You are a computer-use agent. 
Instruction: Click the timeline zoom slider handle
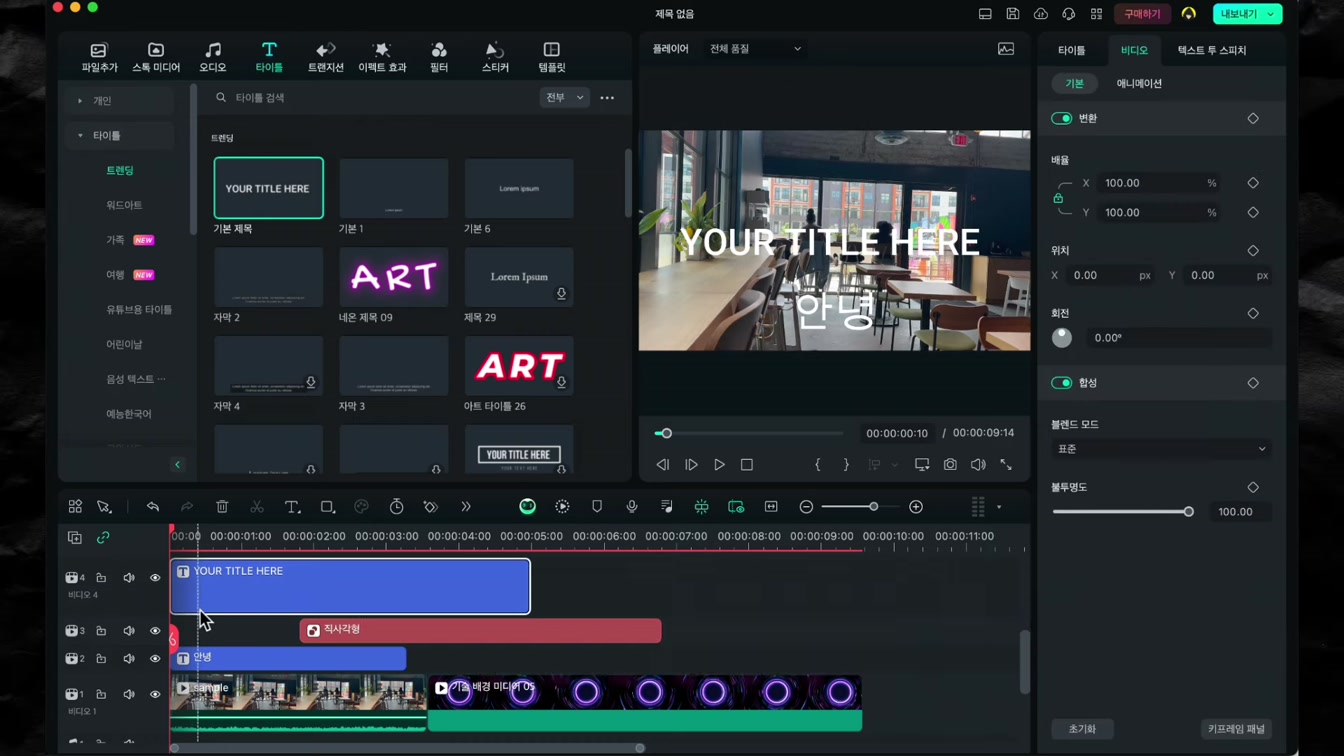click(873, 507)
